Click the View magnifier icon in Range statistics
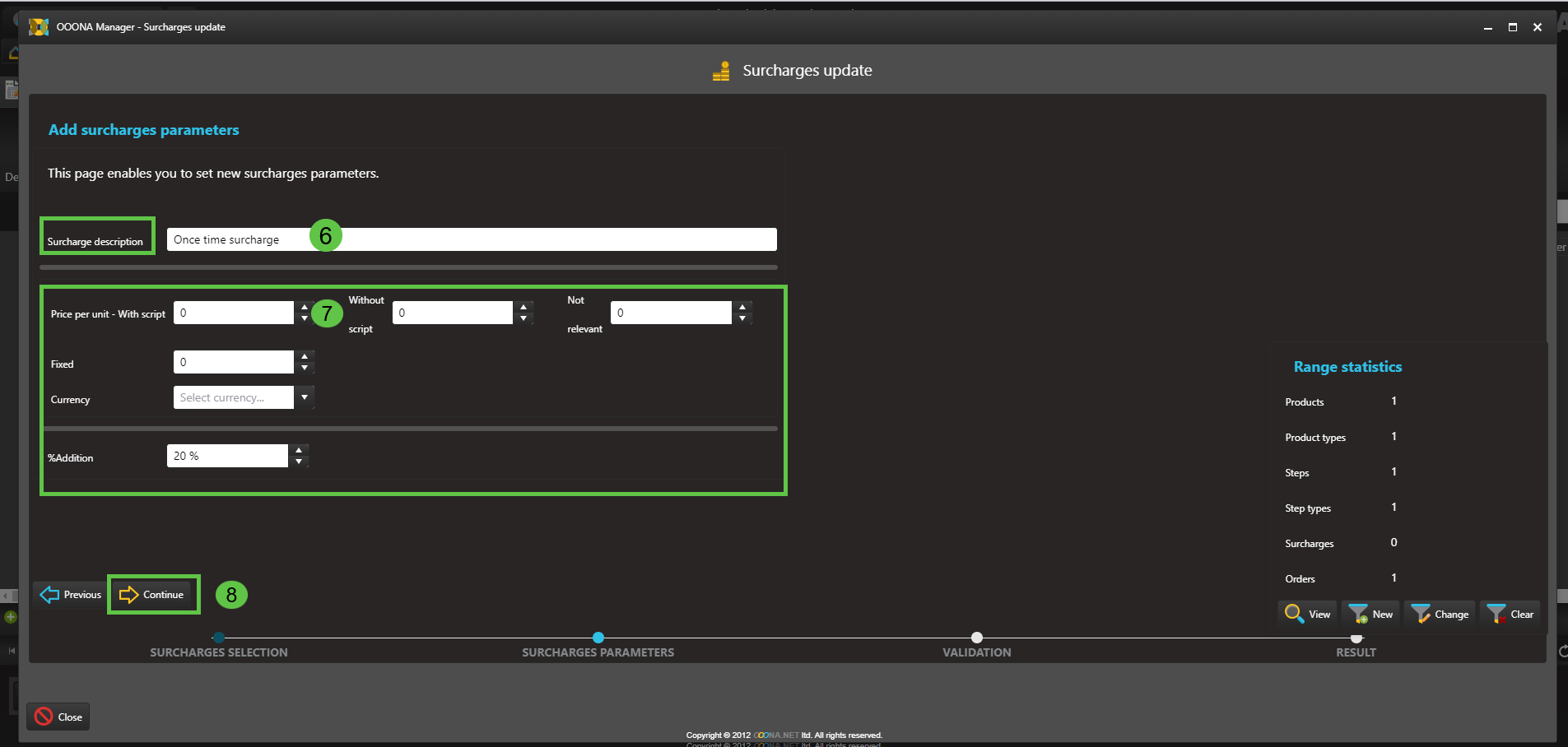 [1294, 614]
